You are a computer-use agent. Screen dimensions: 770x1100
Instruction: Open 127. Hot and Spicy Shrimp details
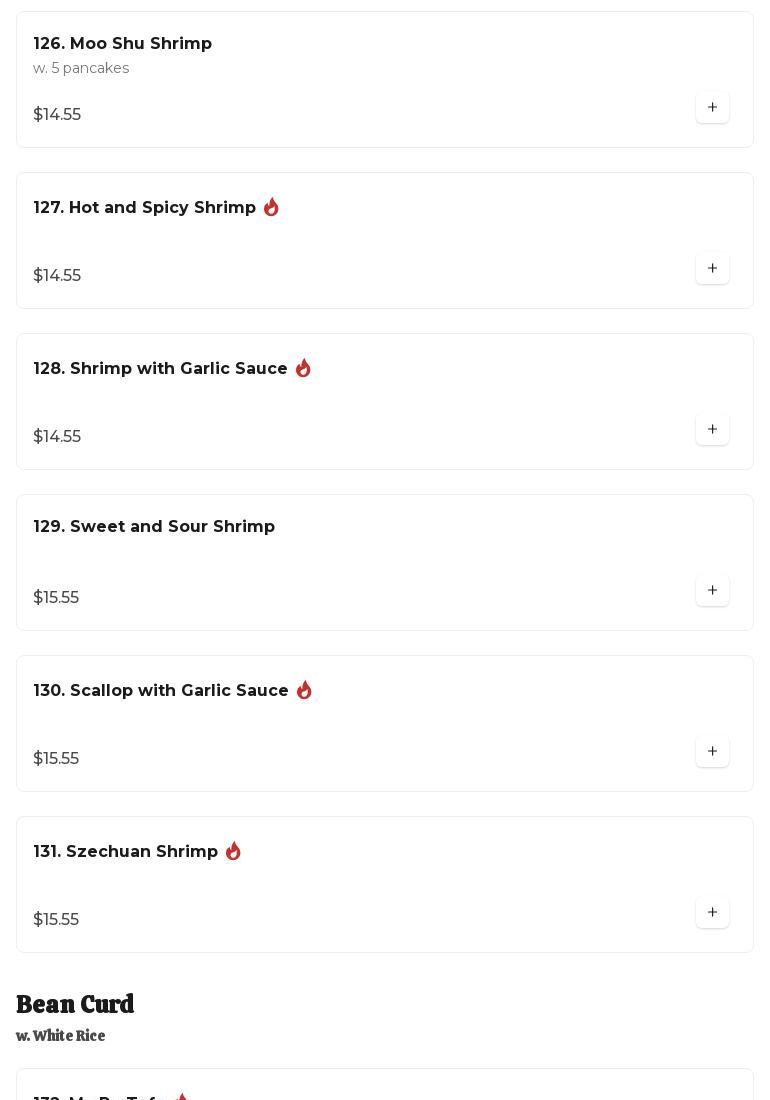tap(144, 208)
